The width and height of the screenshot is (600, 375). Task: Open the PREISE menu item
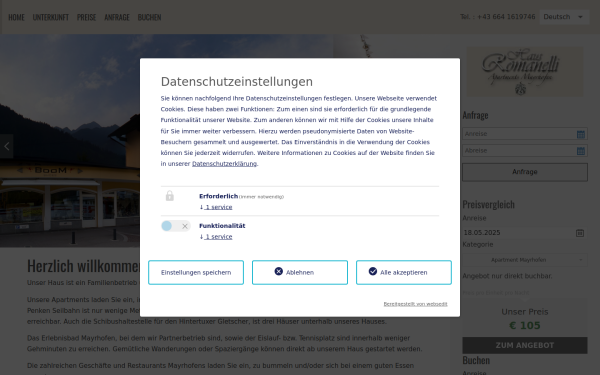click(x=86, y=17)
